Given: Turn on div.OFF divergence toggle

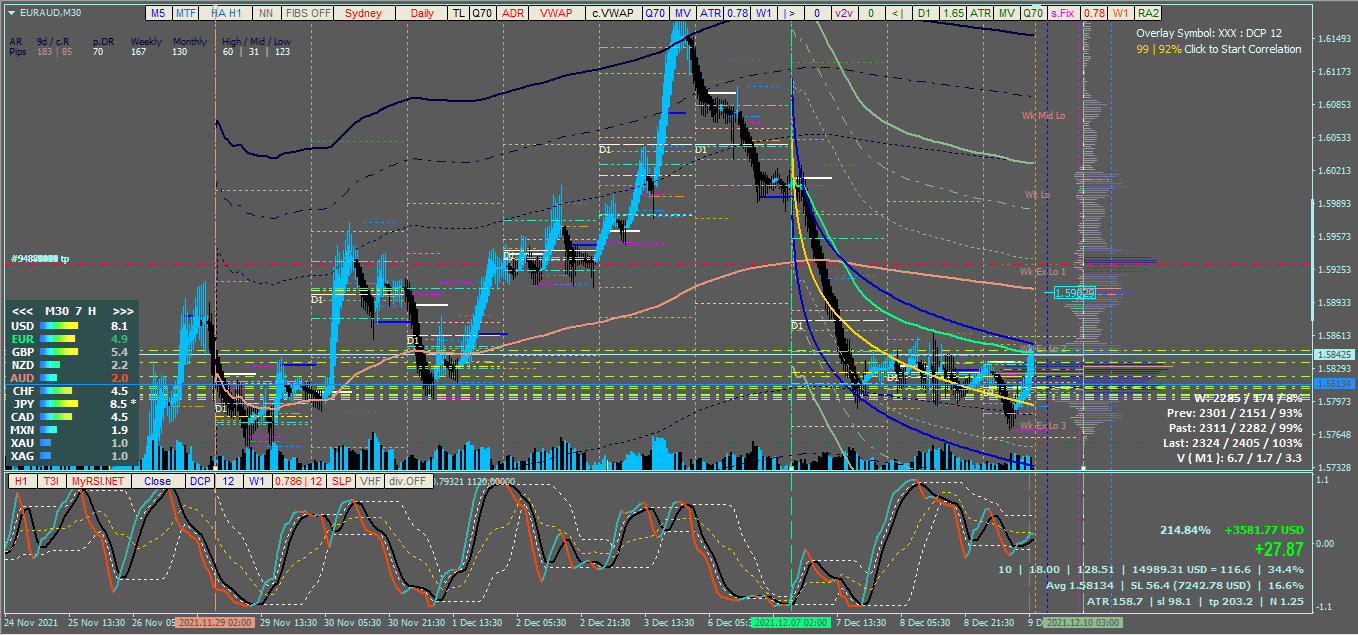Looking at the screenshot, I should pos(407,481).
